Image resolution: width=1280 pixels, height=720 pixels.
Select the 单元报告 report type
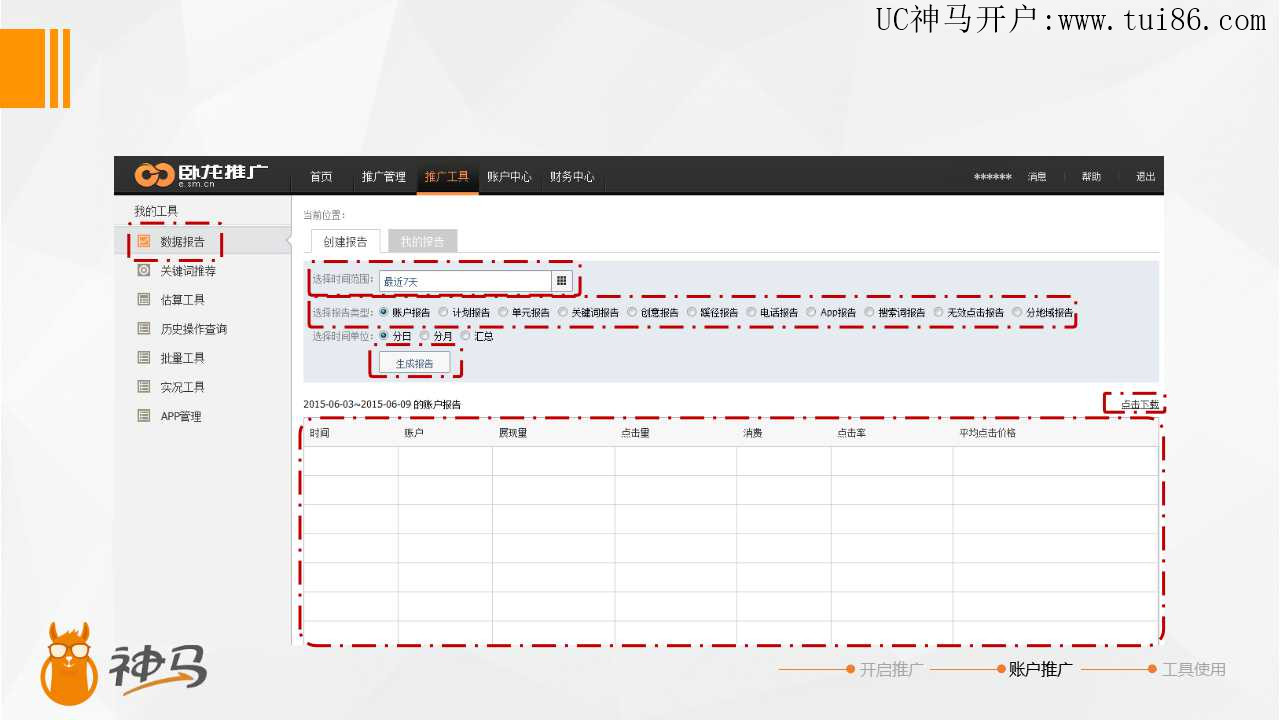(503, 312)
